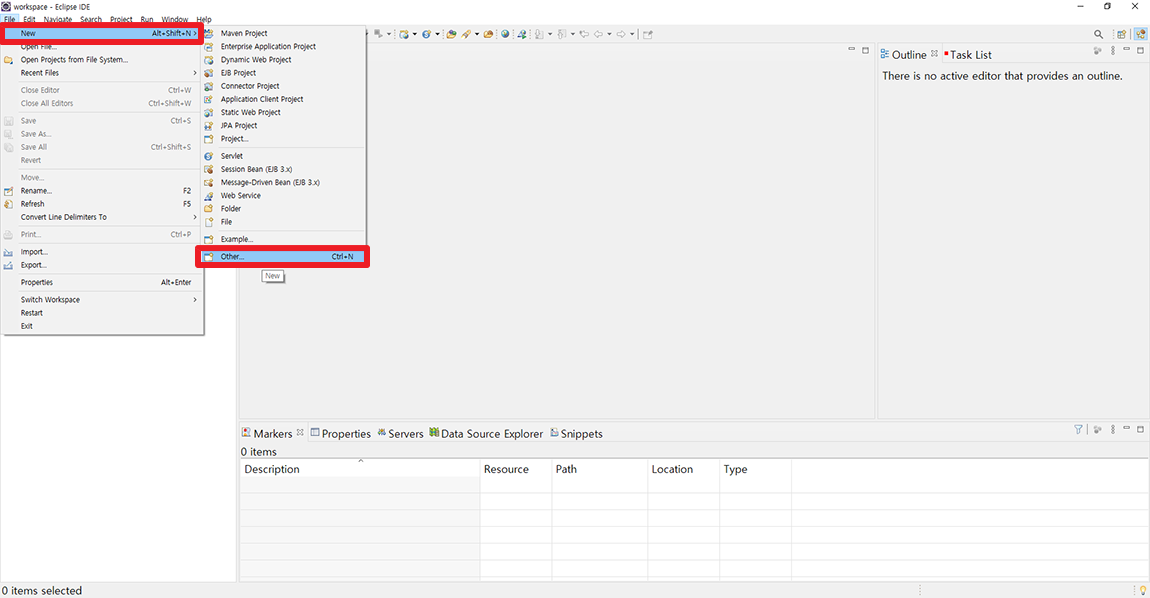Open the Snippets tab

[x=576, y=434]
